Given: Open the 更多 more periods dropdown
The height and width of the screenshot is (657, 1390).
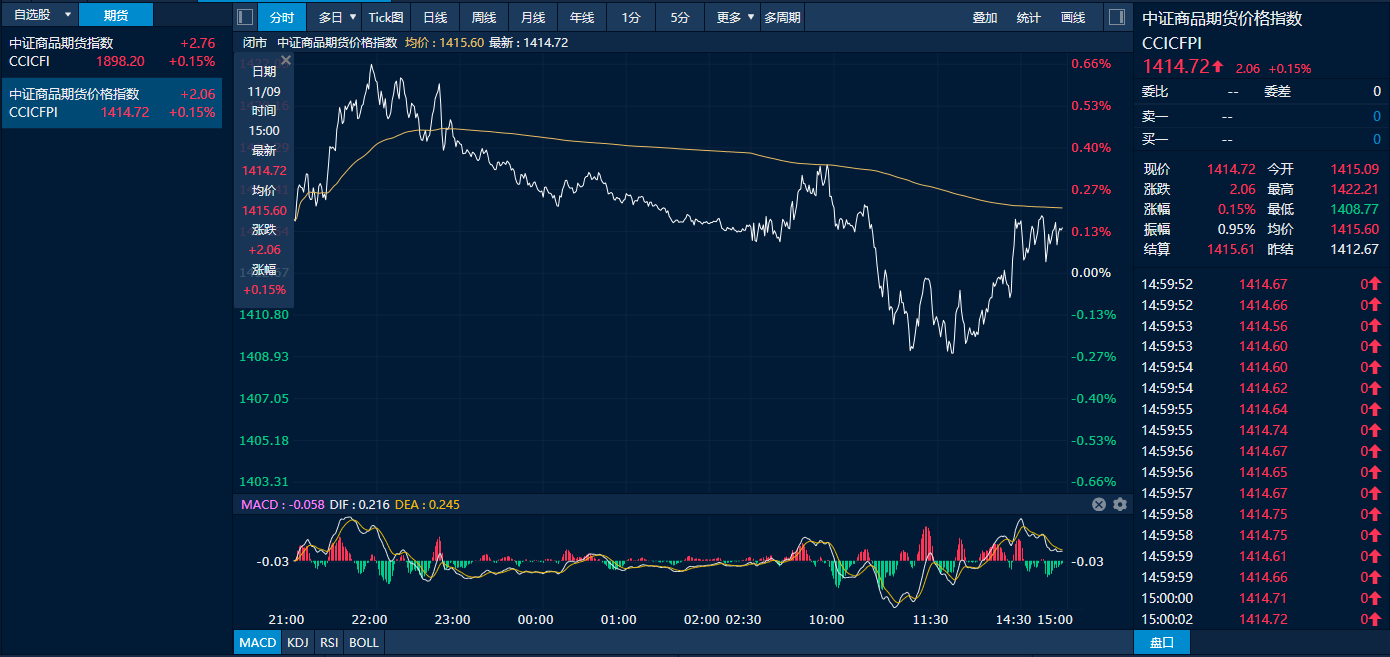Looking at the screenshot, I should [x=735, y=17].
